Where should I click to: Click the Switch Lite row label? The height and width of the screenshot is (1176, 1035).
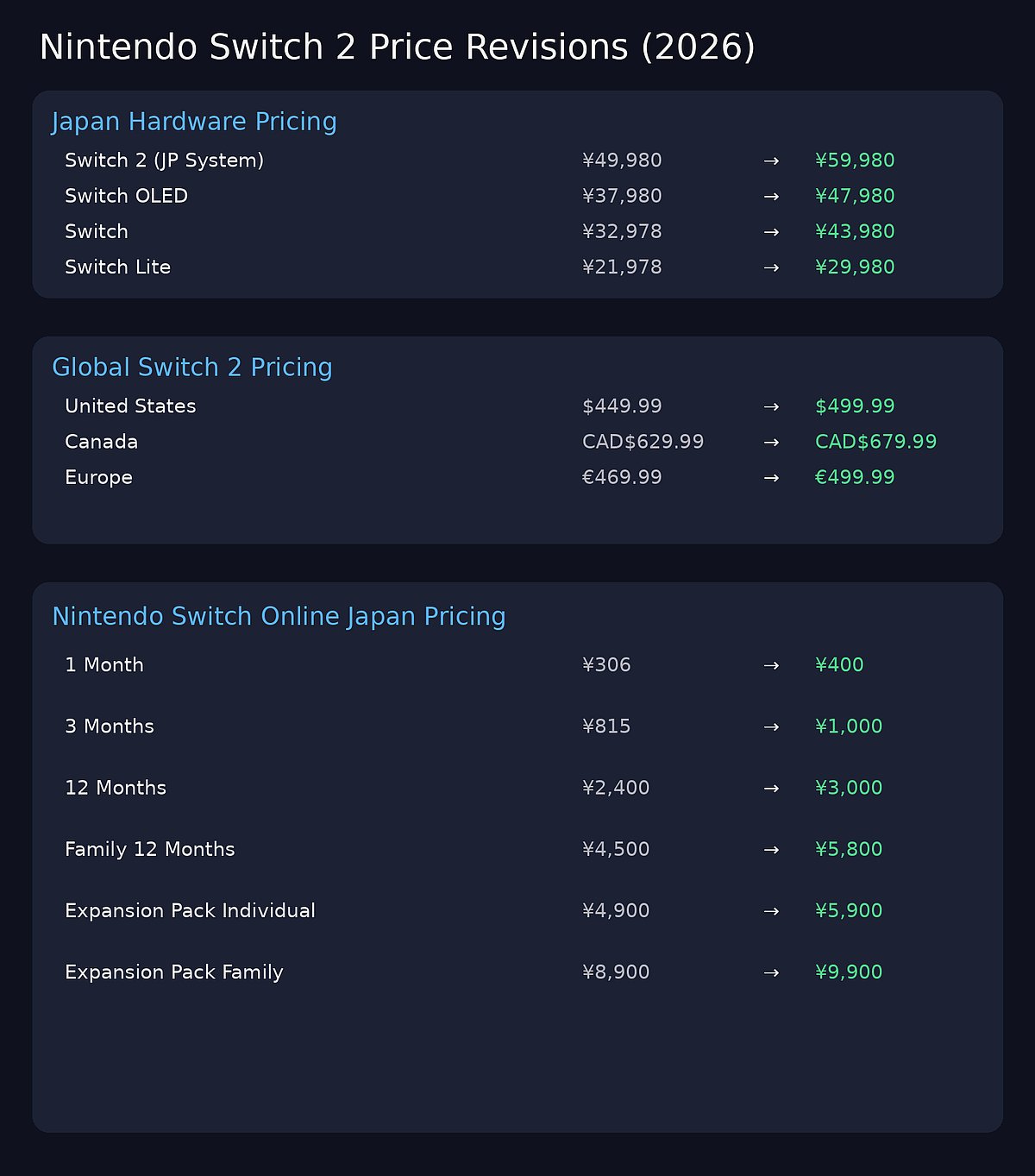click(117, 267)
